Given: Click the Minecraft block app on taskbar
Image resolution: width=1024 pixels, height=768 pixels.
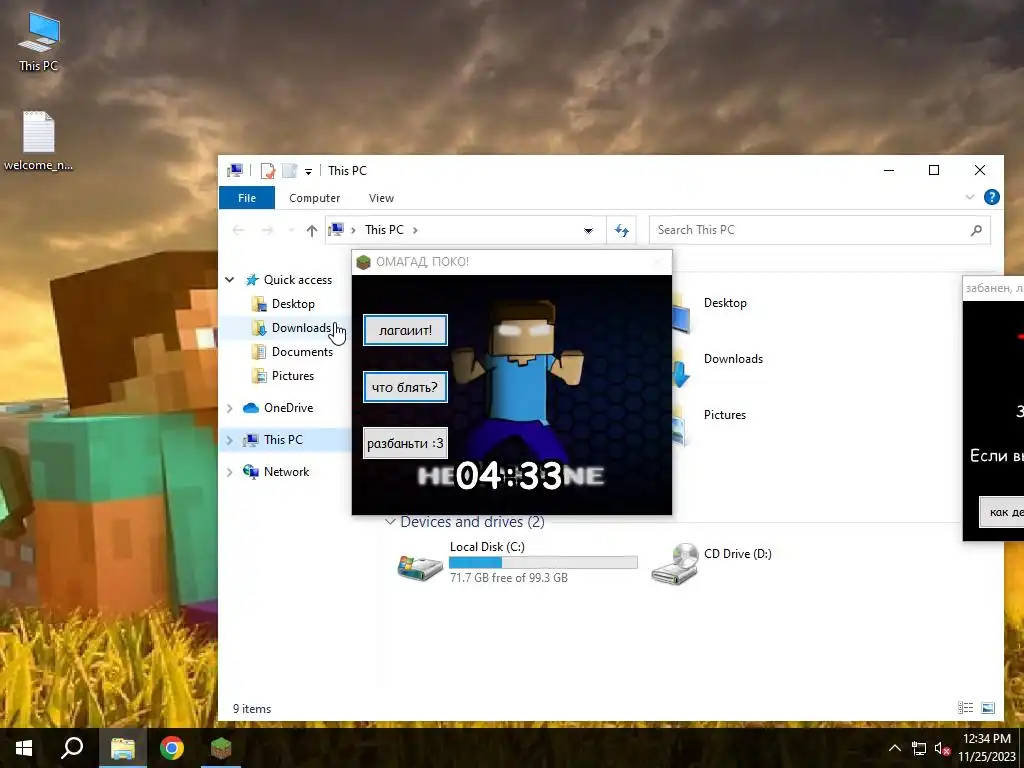Looking at the screenshot, I should (x=221, y=748).
